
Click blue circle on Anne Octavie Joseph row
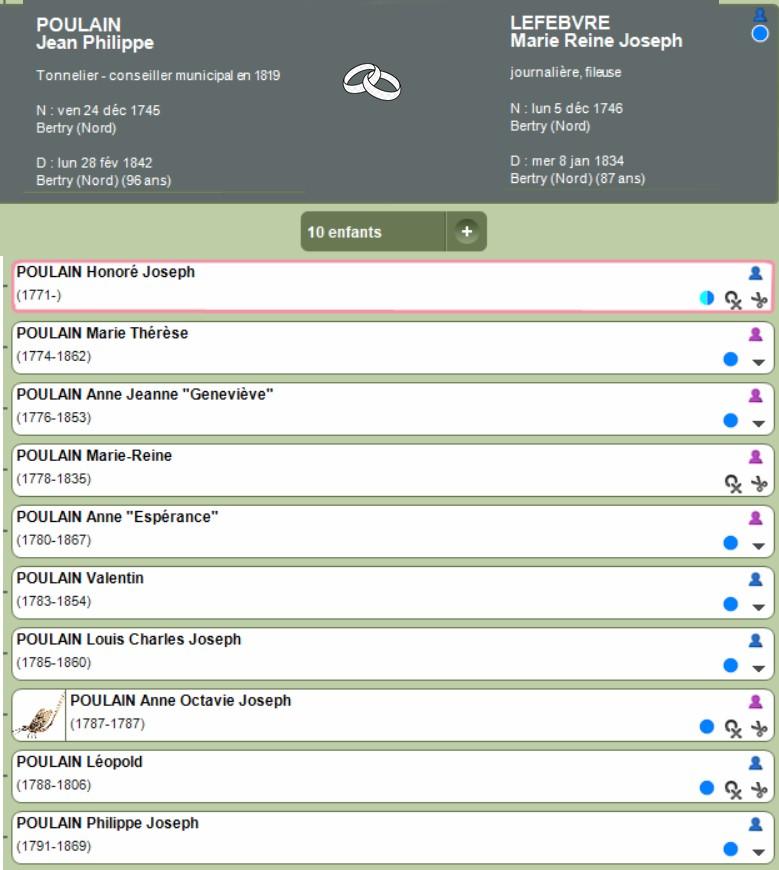(x=706, y=726)
